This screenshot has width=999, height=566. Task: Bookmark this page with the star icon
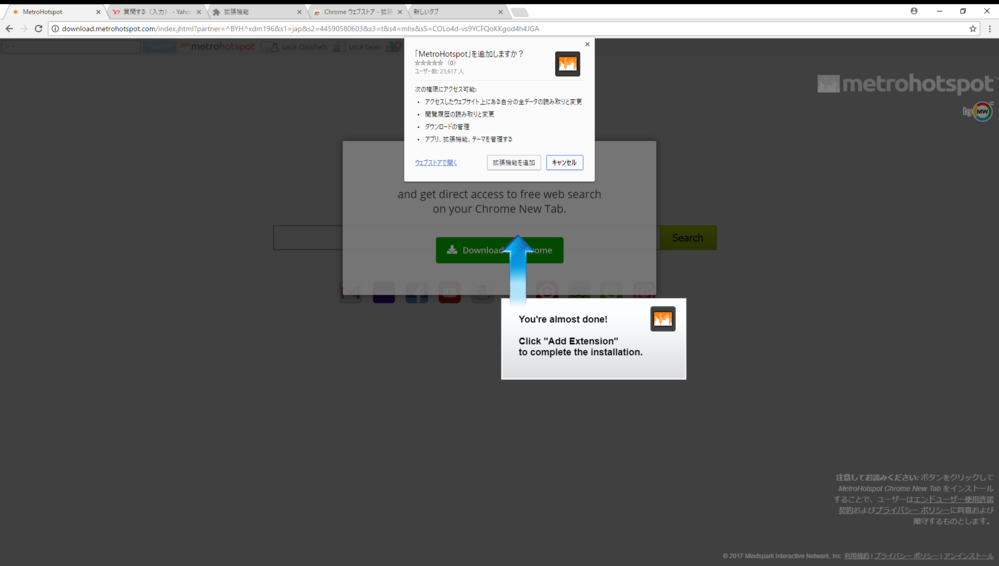pos(972,29)
